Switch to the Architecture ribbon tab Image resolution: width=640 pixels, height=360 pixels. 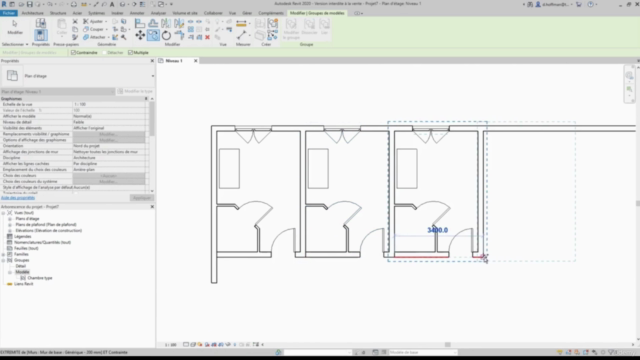[x=32, y=13]
